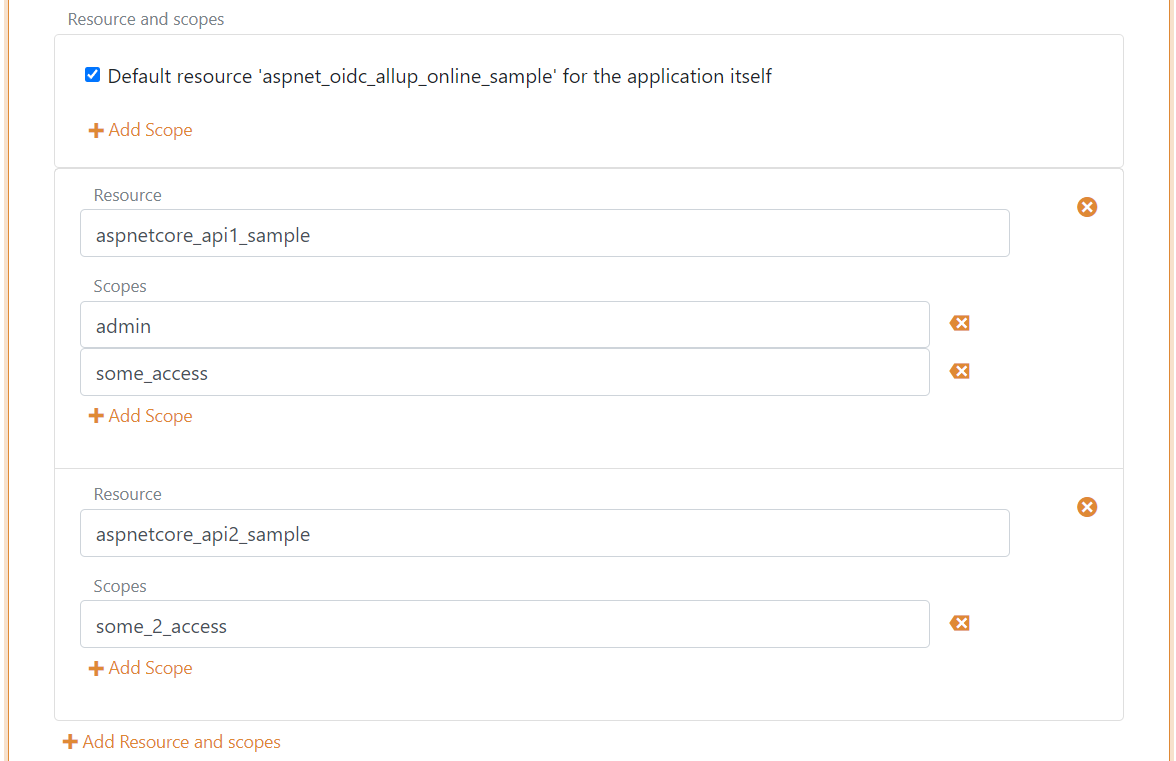Add Scope under aspnetcore_api2_sample

point(141,667)
